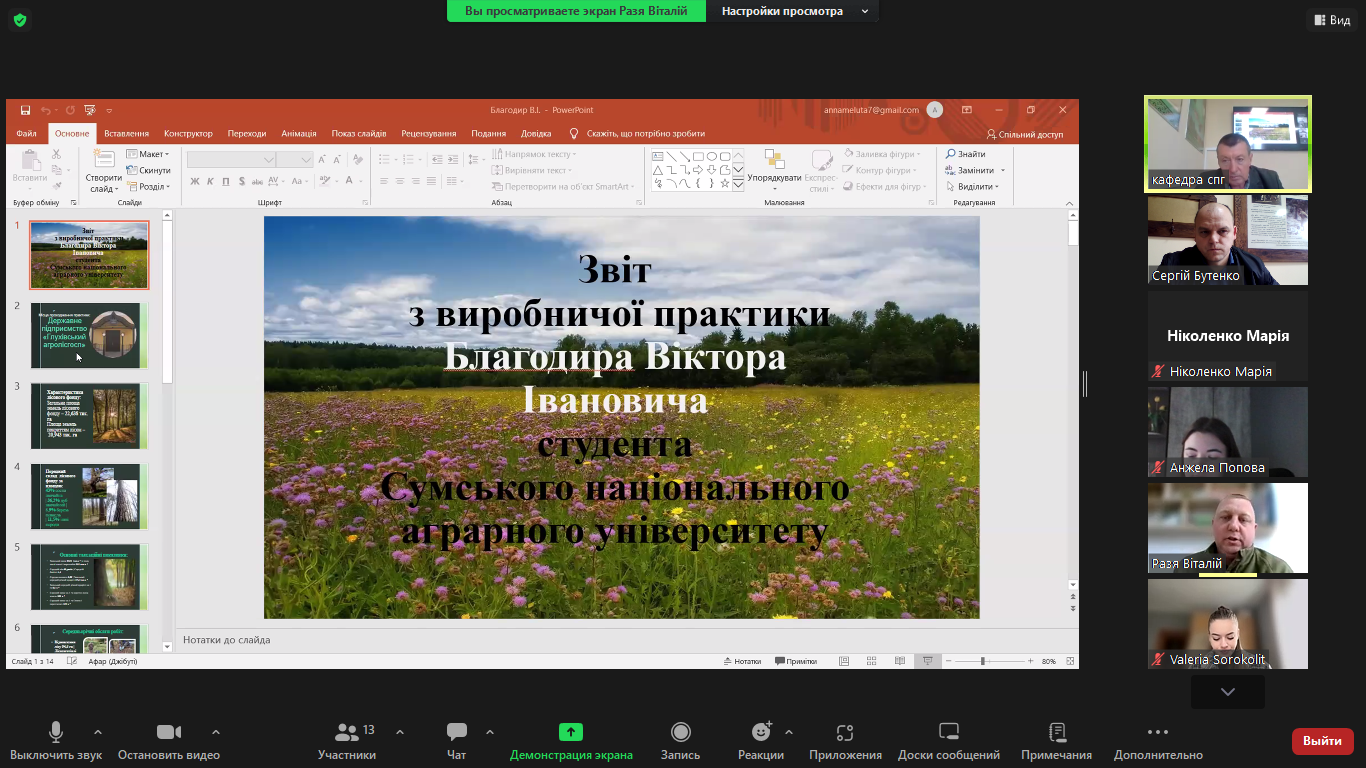
Task: Expand the audio options arrow next to microphone
Action: coord(98,732)
